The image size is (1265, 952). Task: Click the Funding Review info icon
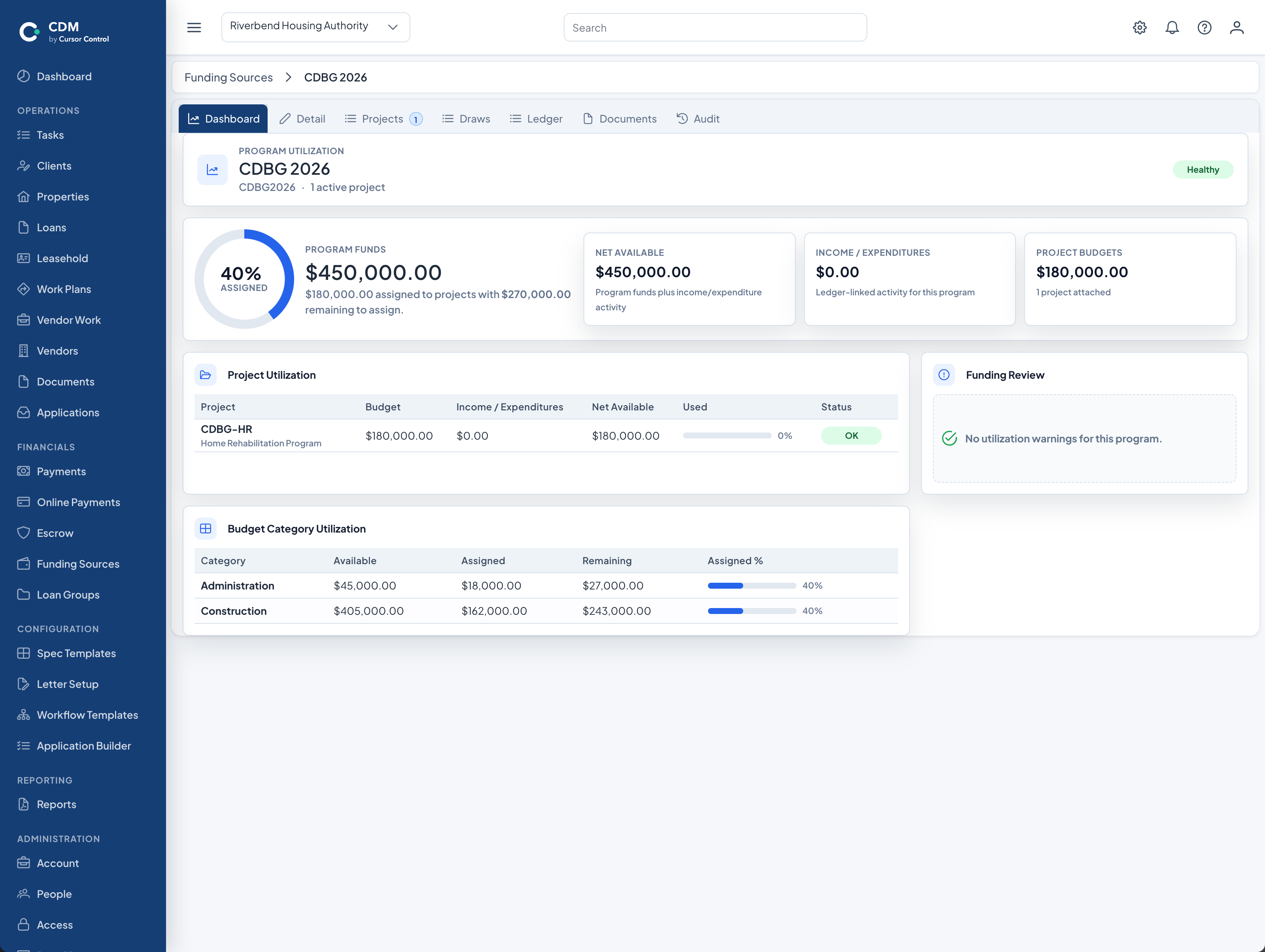tap(944, 375)
